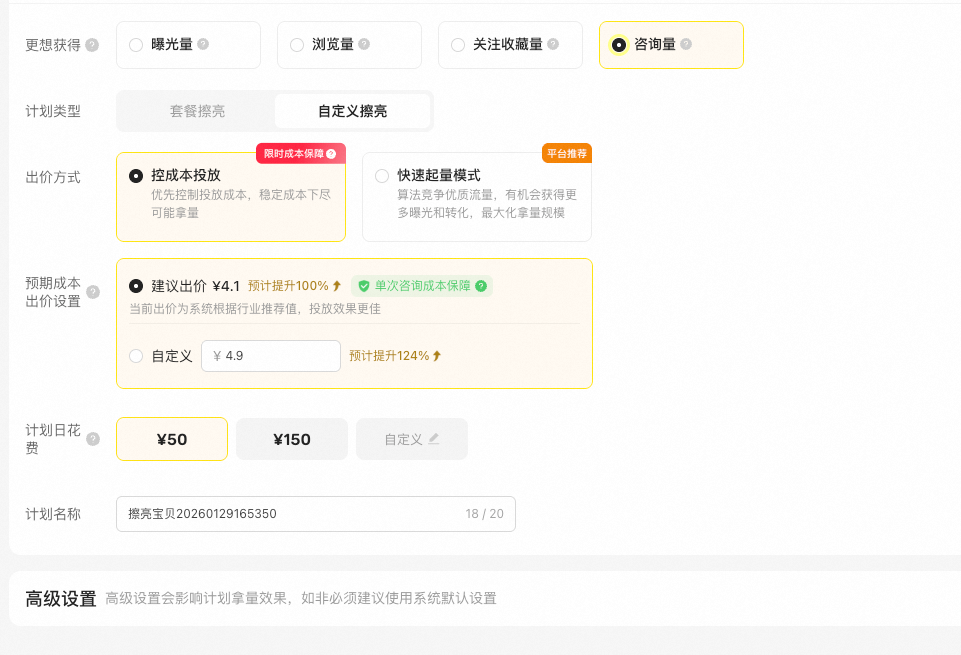Select 曝光量 radio option
961x655 pixels.
pos(136,45)
